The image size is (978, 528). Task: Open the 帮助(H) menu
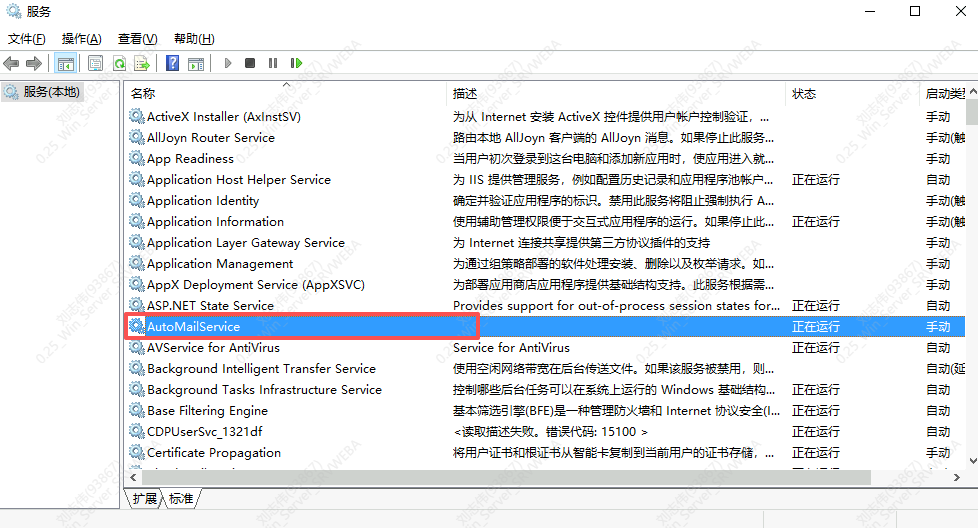pyautogui.click(x=194, y=39)
